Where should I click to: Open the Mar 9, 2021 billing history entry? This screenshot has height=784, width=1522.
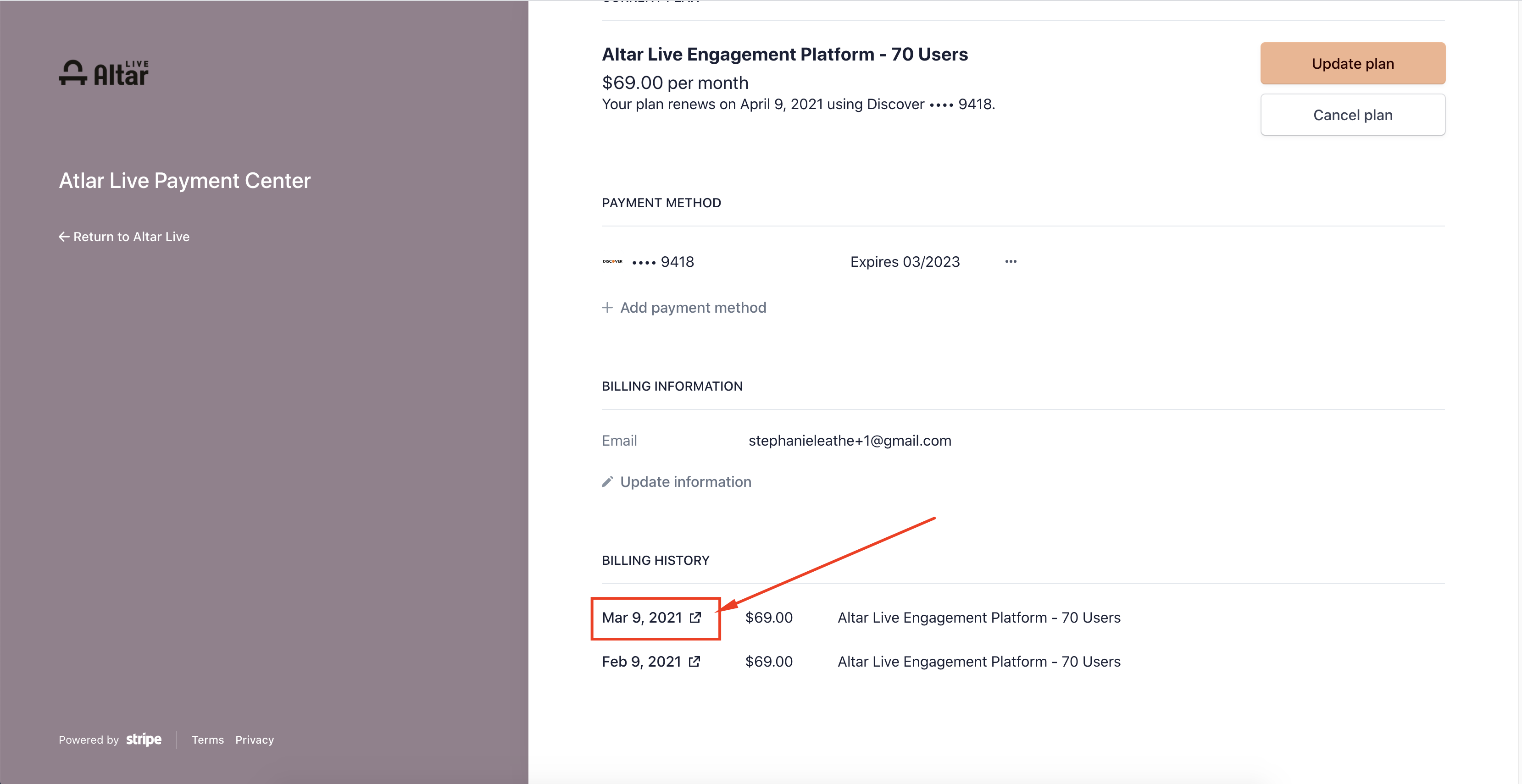pyautogui.click(x=642, y=618)
